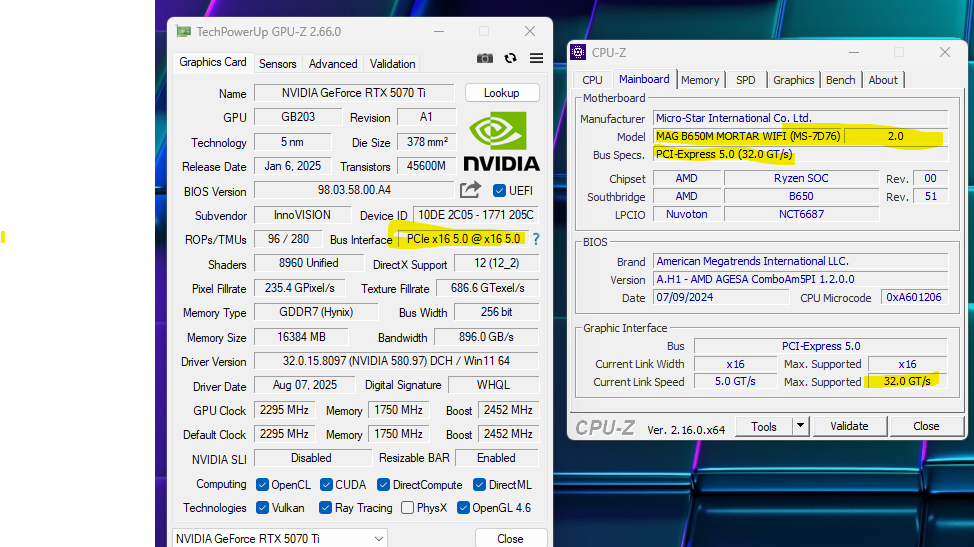
Task: Click the Current Link Speed 5.0 GT/s value
Action: pos(735,381)
